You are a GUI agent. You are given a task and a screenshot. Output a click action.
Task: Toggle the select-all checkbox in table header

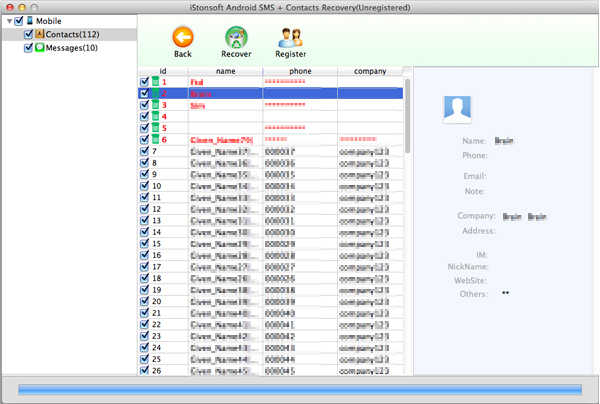[145, 72]
